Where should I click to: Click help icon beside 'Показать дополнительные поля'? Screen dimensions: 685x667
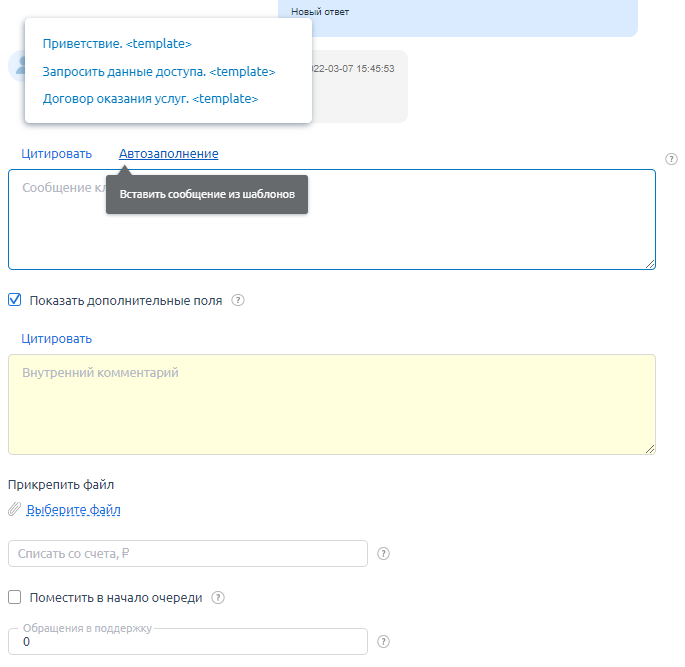[x=238, y=300]
